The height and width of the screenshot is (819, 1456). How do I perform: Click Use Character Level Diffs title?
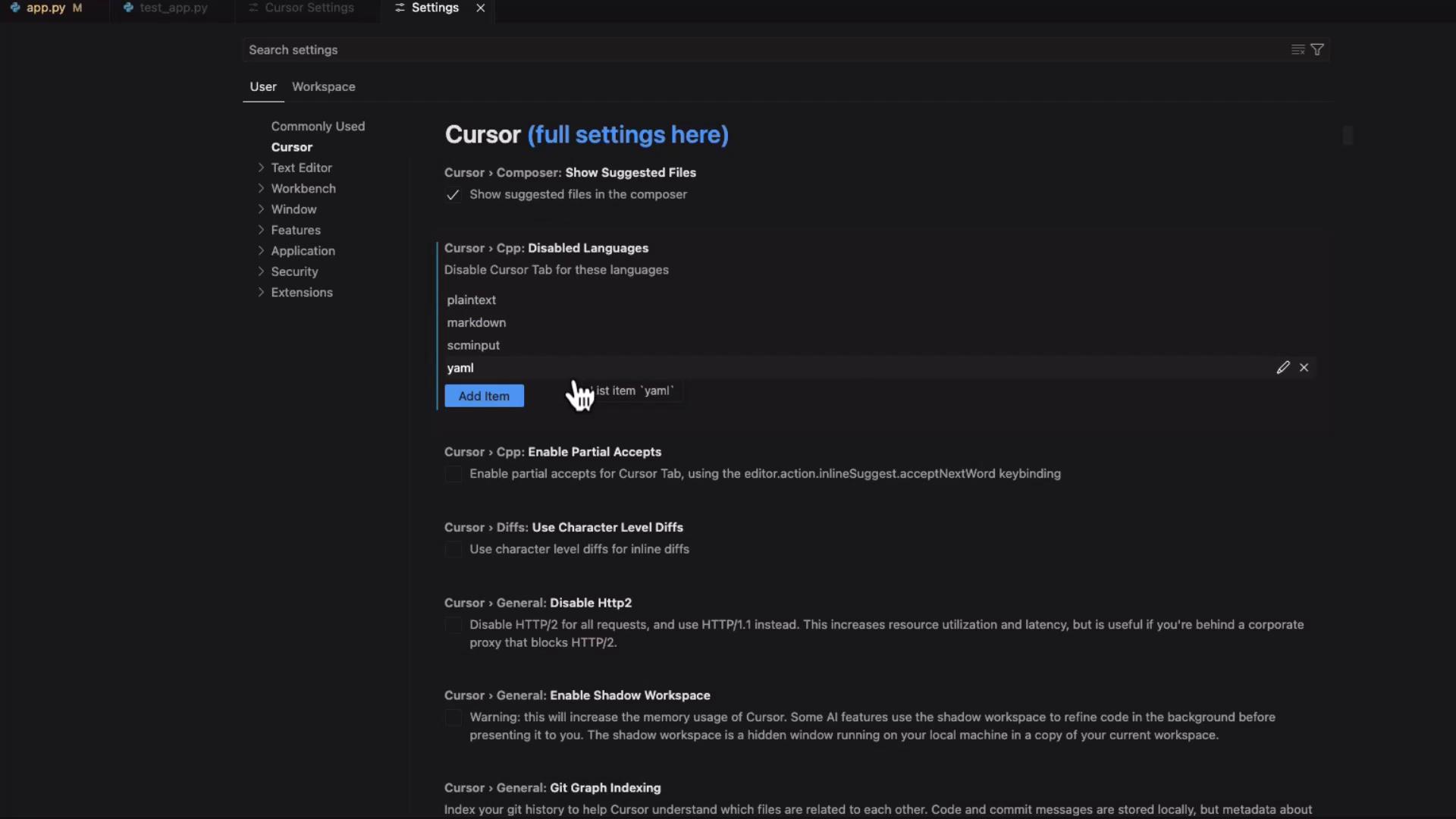pyautogui.click(x=607, y=528)
